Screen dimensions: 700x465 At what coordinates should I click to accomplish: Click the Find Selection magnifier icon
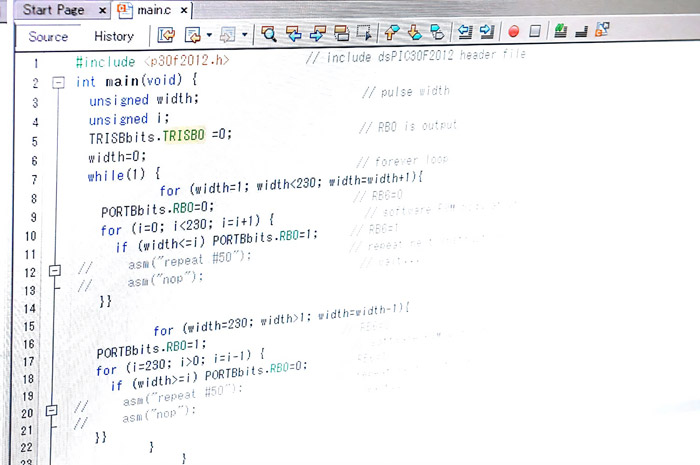269,33
